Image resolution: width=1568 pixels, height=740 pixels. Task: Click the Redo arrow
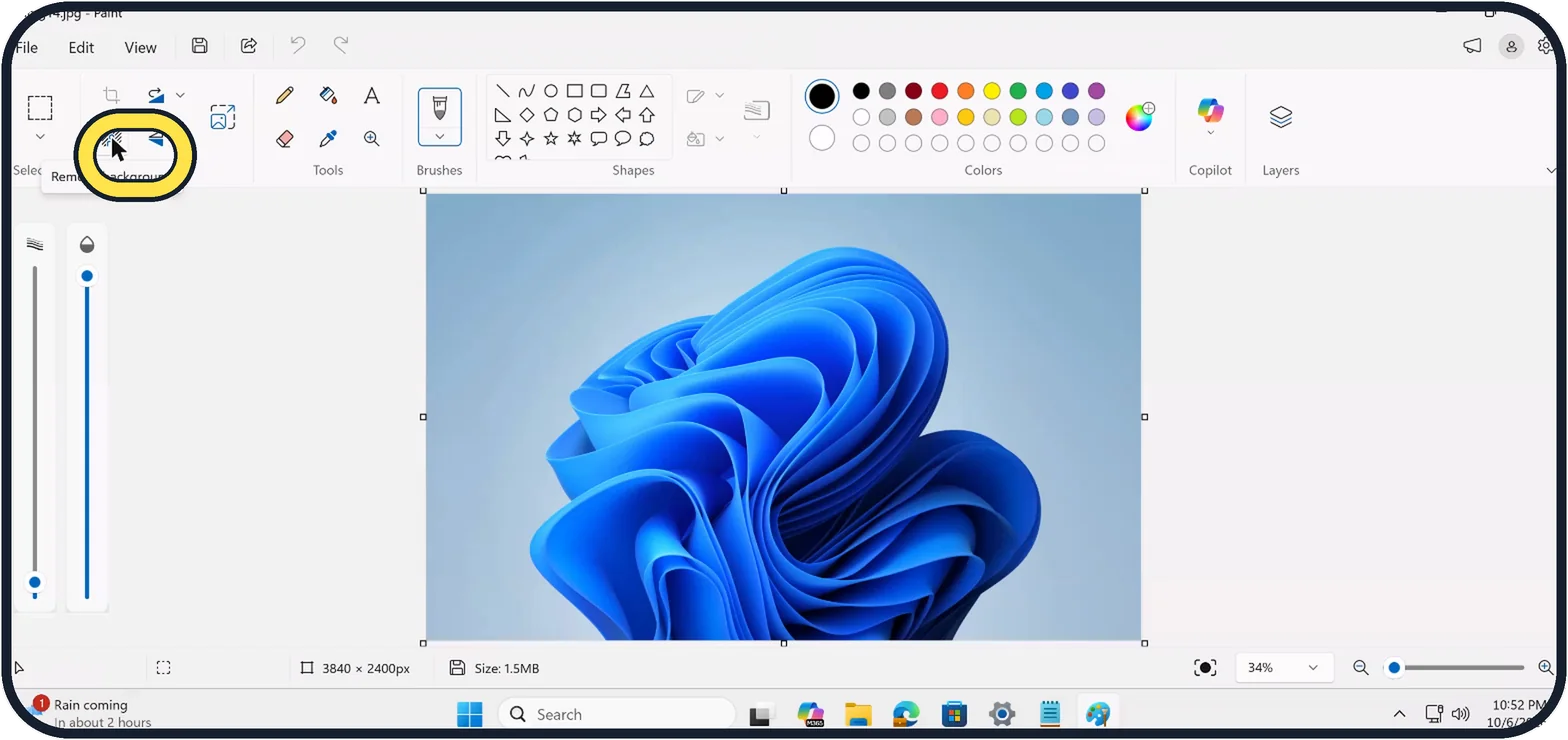point(341,45)
